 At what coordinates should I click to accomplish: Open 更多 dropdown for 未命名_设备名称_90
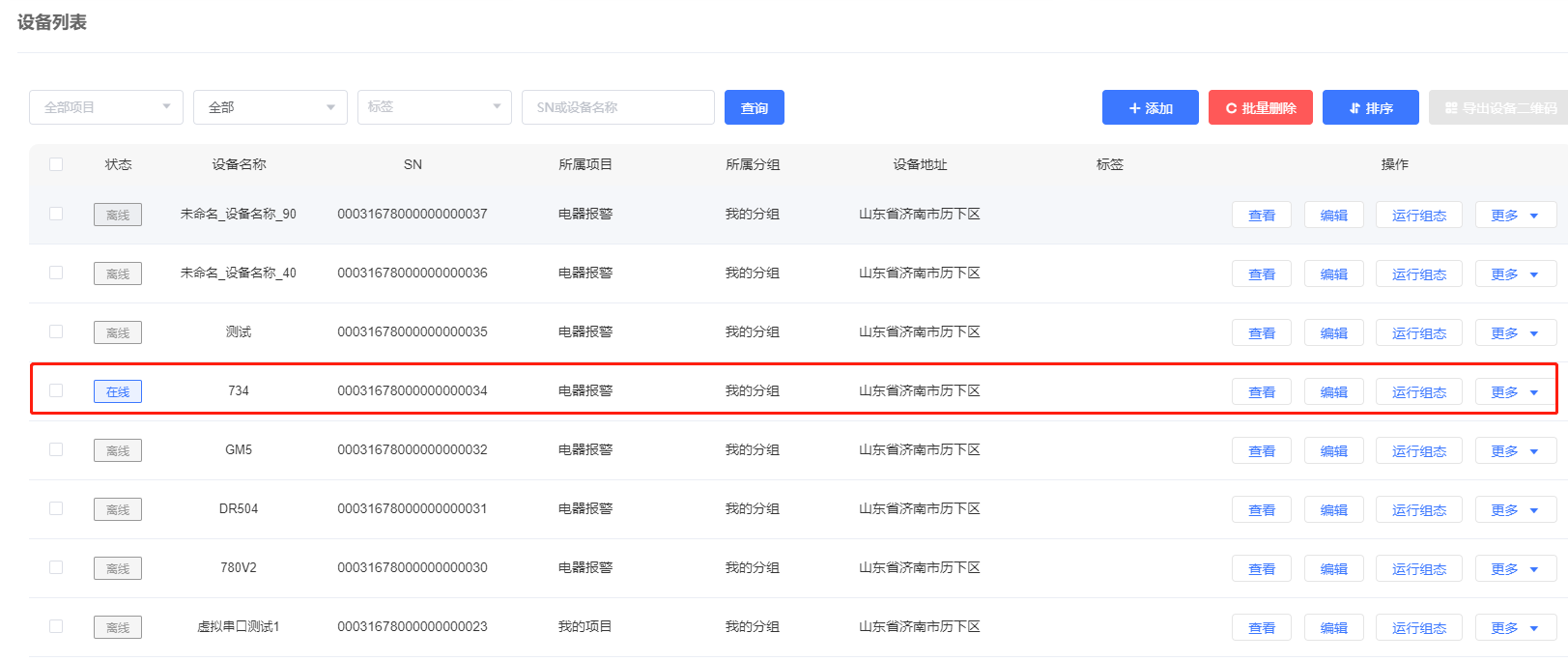coord(1515,216)
